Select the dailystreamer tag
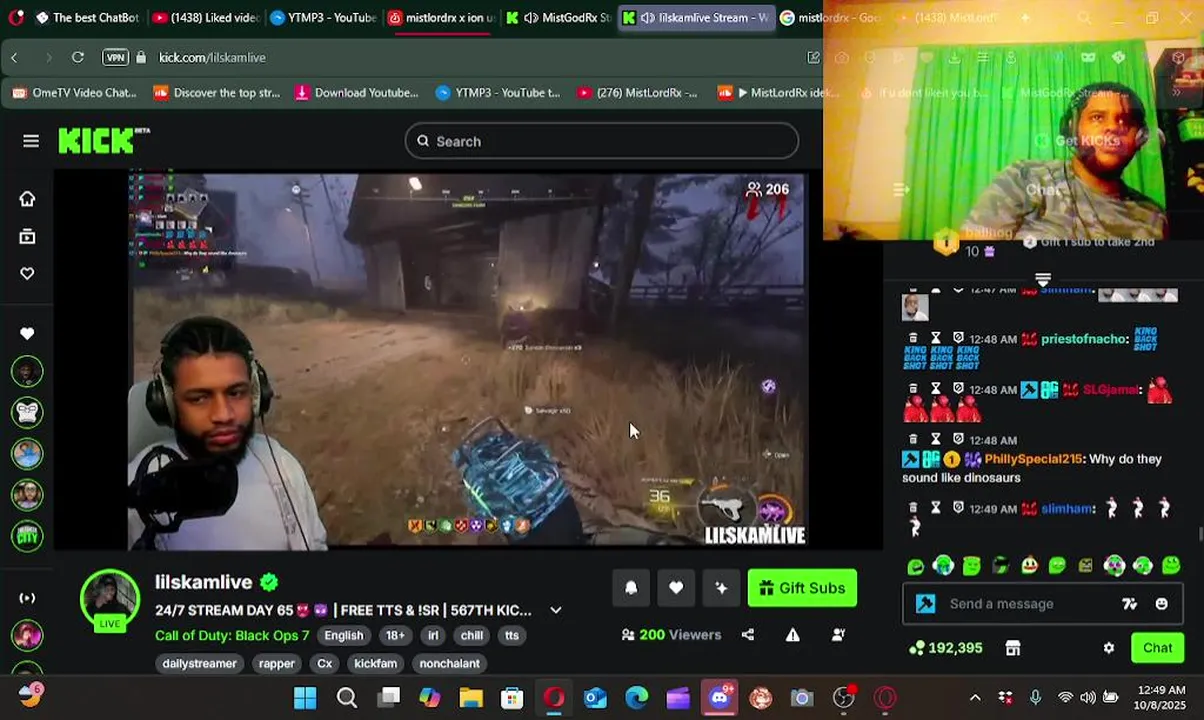Image resolution: width=1204 pixels, height=720 pixels. (x=200, y=663)
